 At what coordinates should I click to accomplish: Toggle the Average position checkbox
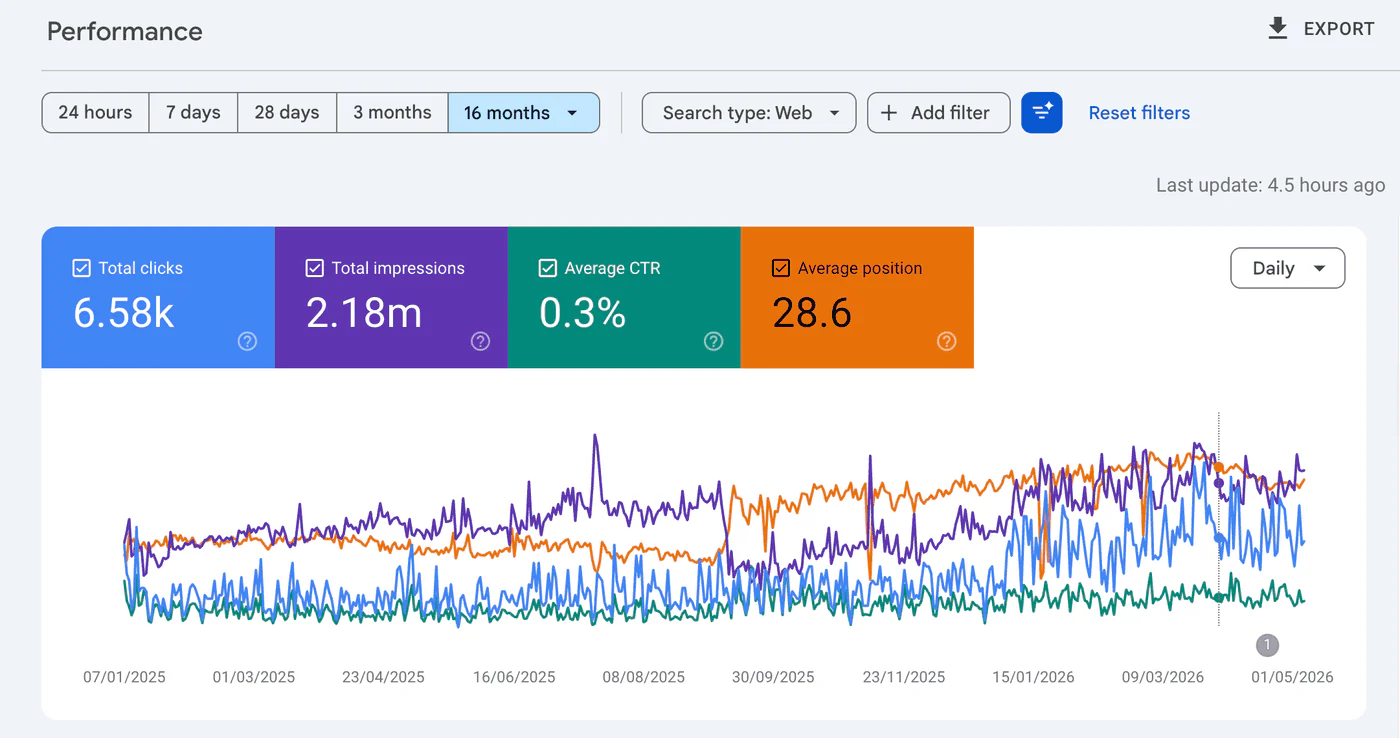click(x=781, y=268)
